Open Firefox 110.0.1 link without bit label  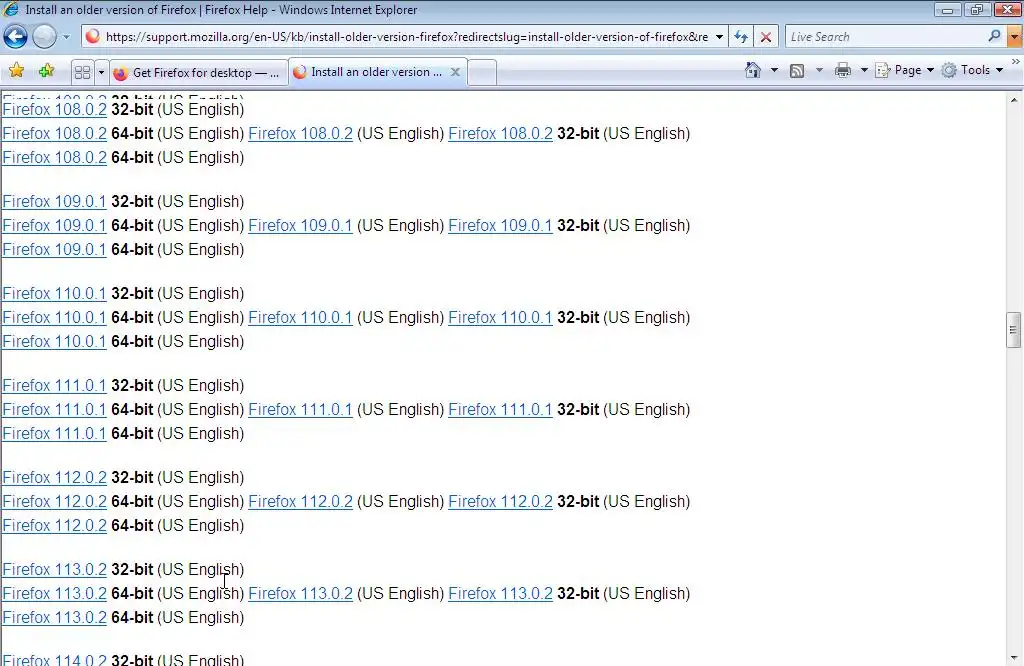[x=300, y=317]
